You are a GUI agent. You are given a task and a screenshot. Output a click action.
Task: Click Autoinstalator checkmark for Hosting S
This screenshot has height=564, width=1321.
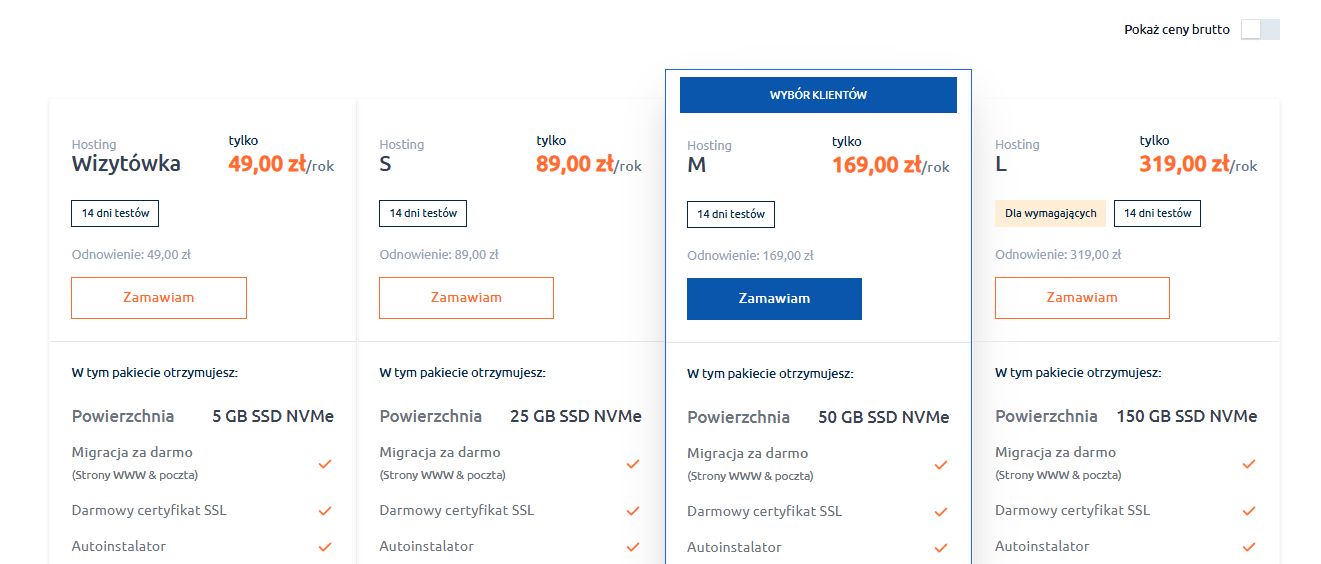coord(633,547)
